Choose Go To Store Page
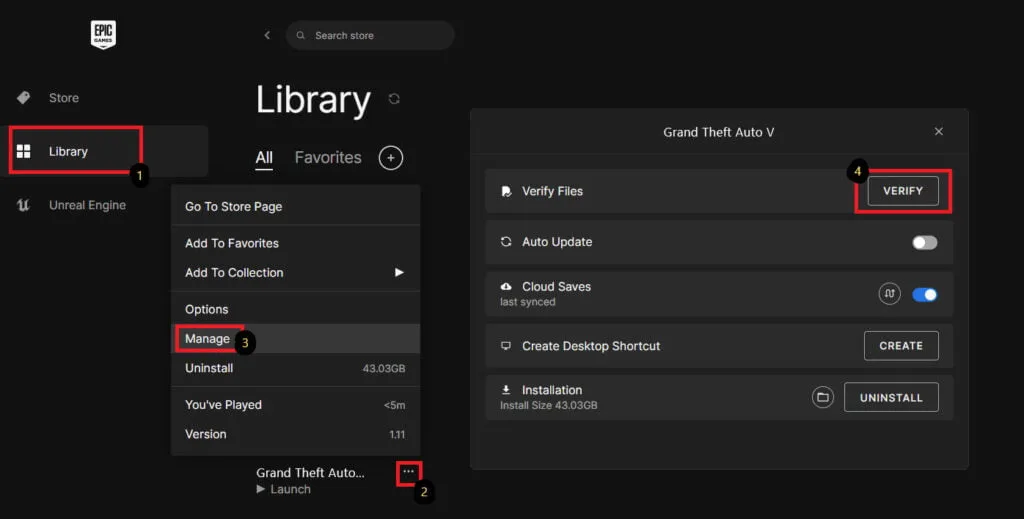Image resolution: width=1024 pixels, height=519 pixels. point(295,206)
